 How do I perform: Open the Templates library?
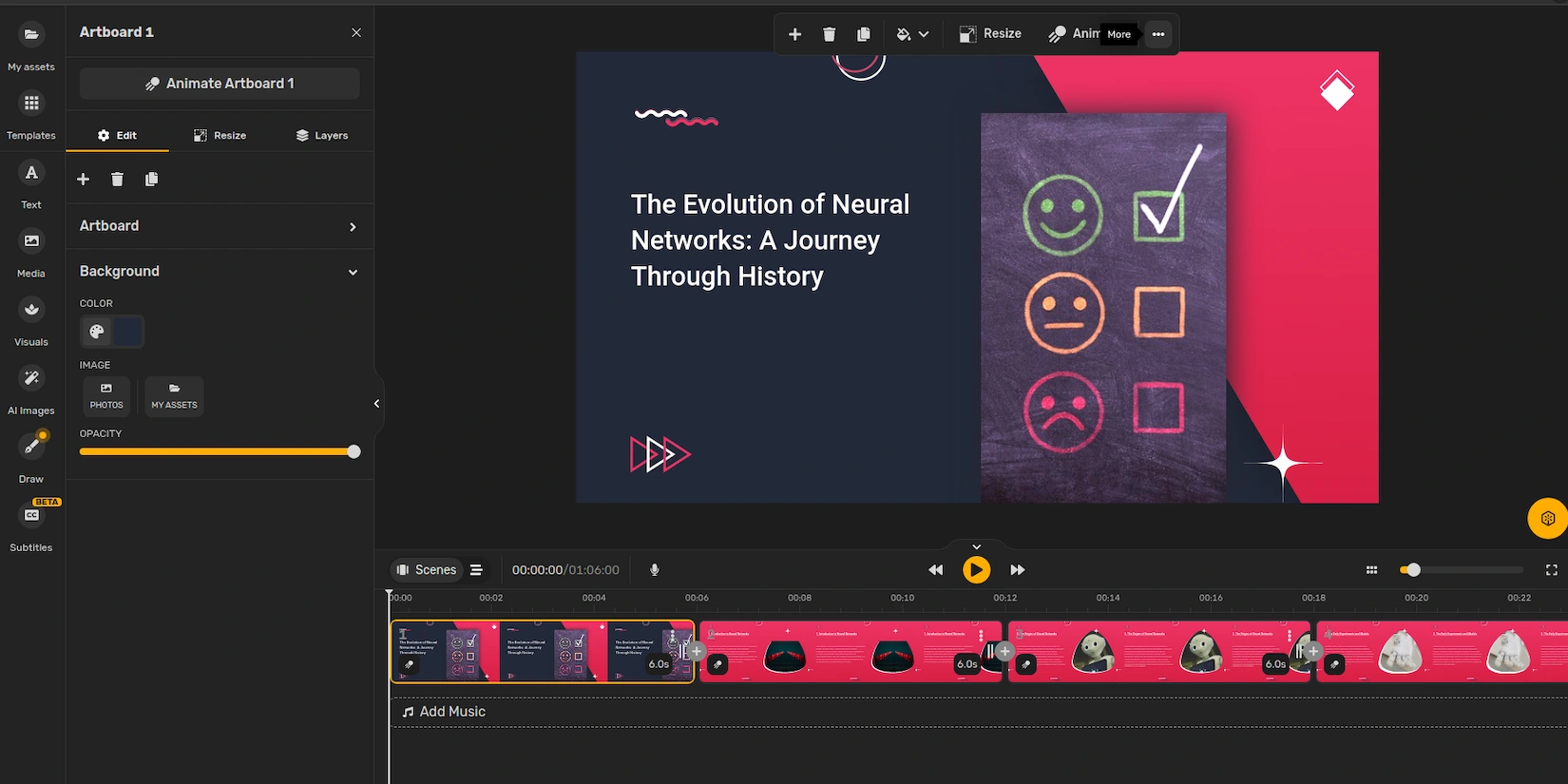31,114
